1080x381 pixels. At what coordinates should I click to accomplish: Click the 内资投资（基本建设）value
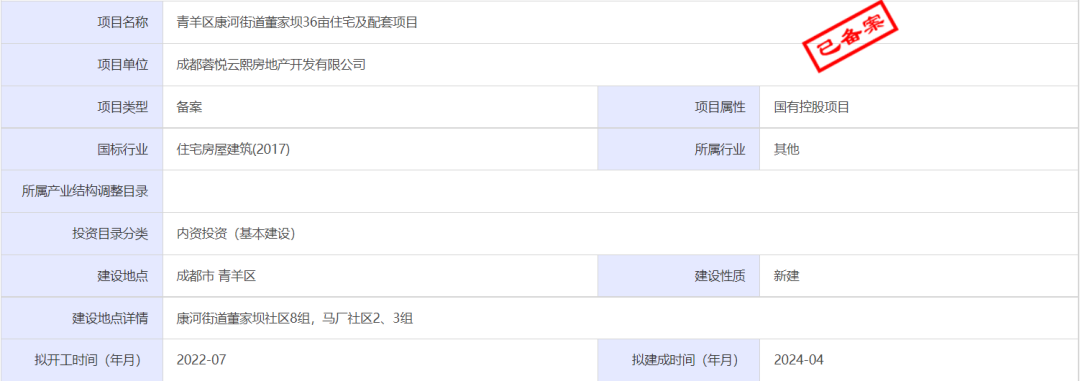coord(236,234)
